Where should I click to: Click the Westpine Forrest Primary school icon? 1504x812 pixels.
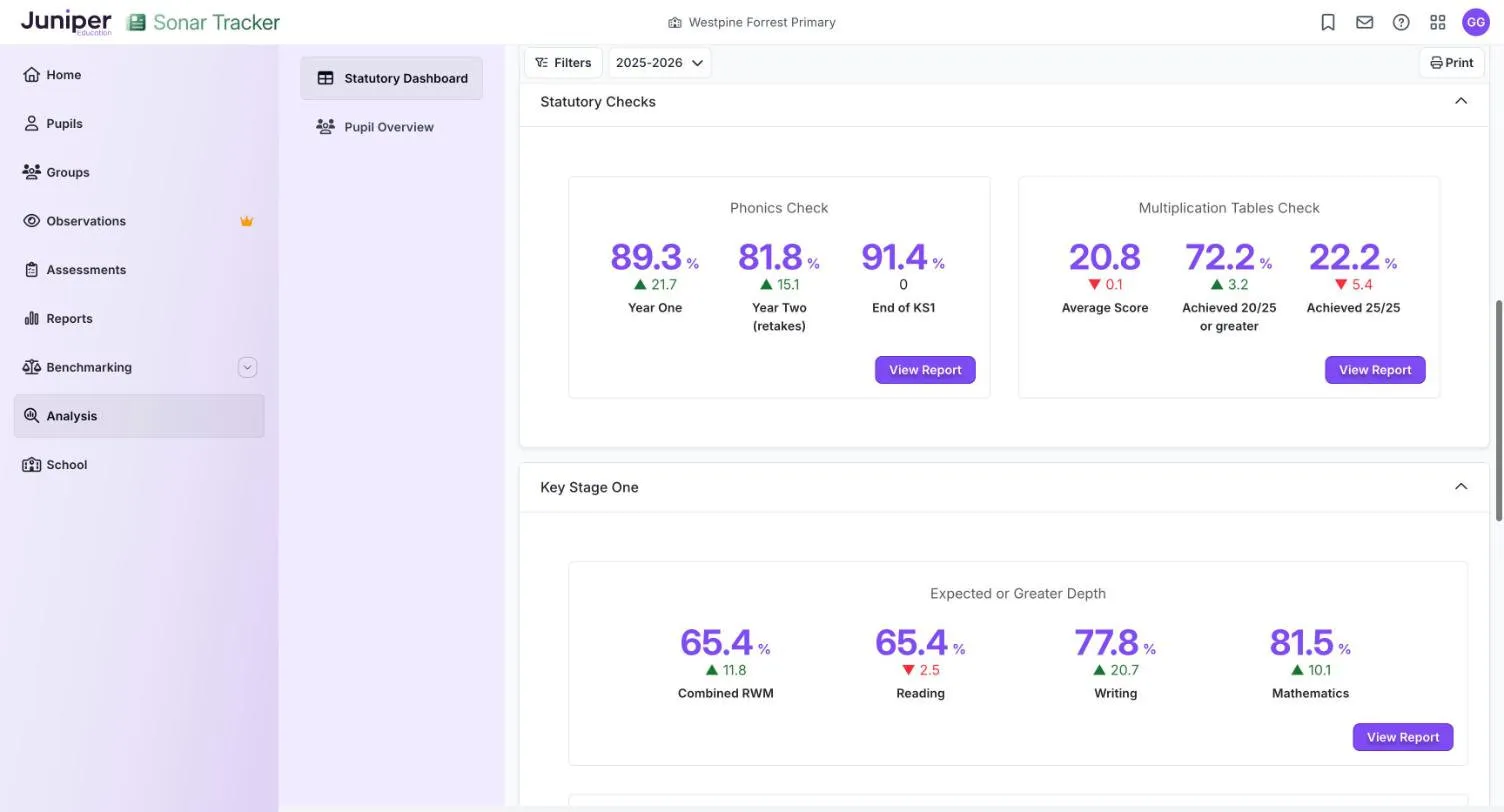[675, 22]
